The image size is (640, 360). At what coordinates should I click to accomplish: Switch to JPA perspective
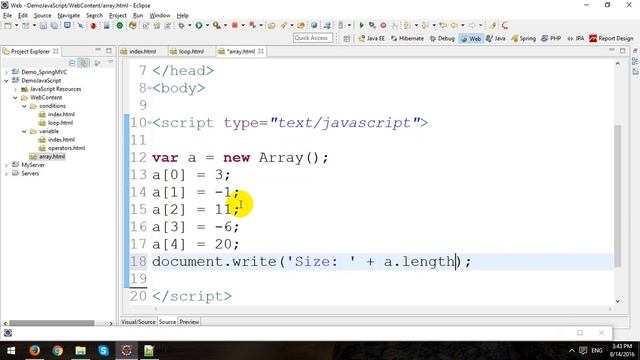[x=576, y=38]
